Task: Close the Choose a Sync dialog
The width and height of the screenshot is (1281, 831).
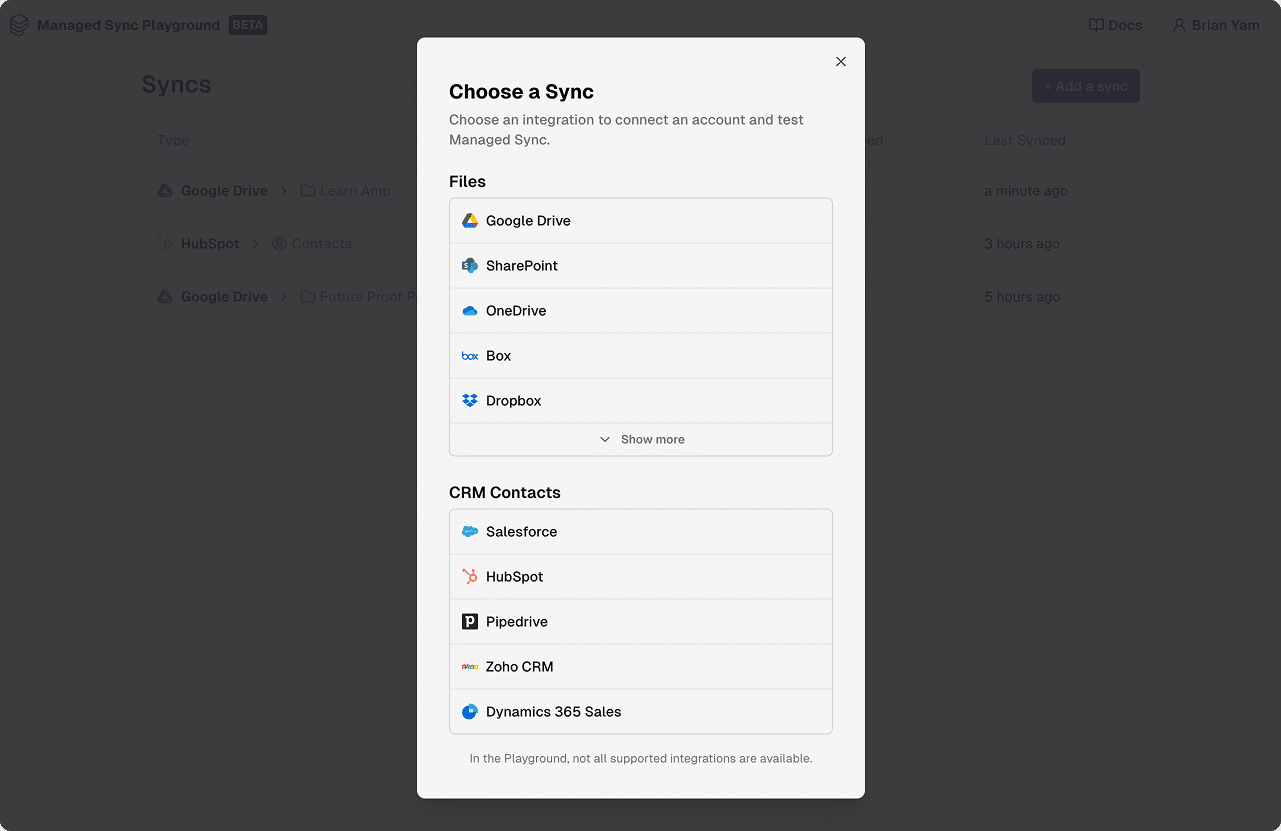Action: point(841,62)
